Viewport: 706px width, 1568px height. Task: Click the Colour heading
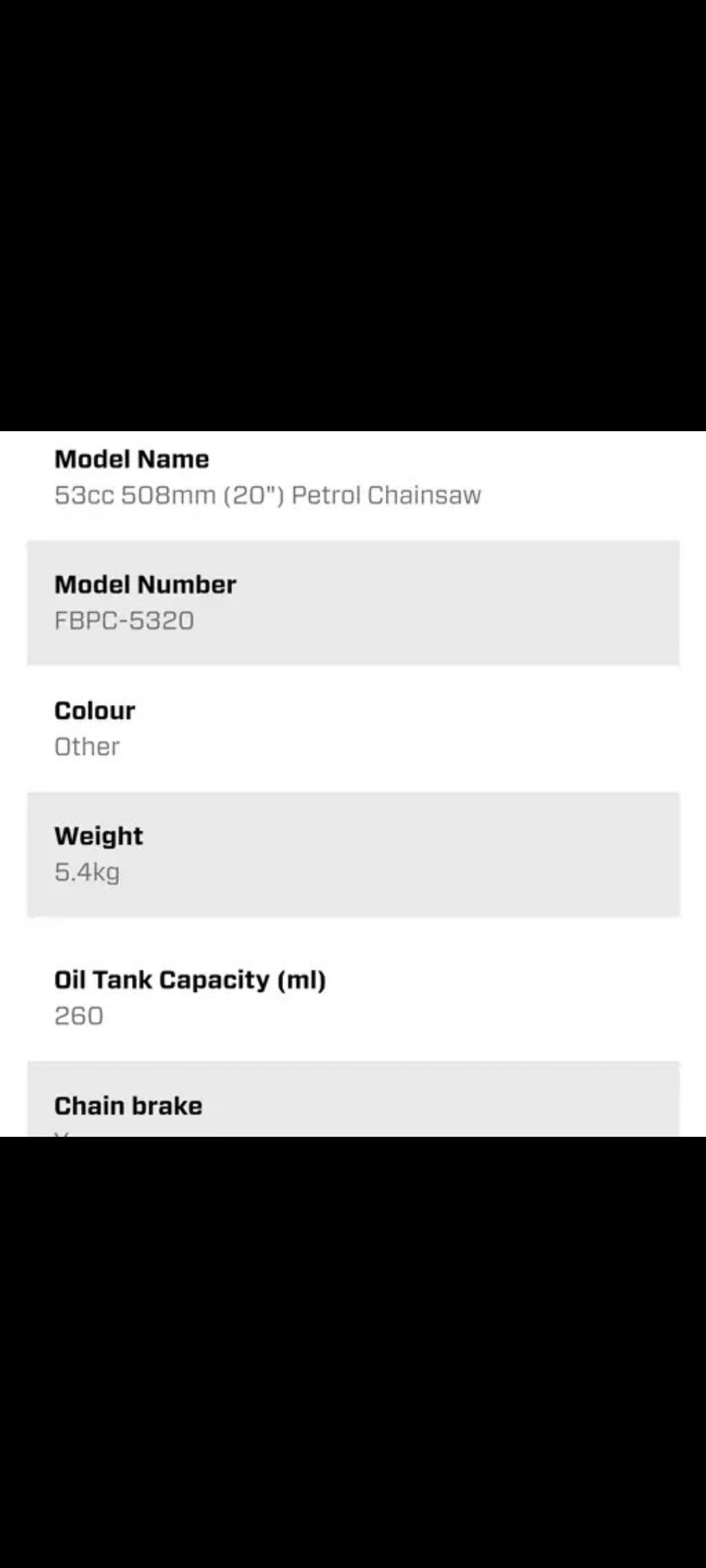(95, 711)
